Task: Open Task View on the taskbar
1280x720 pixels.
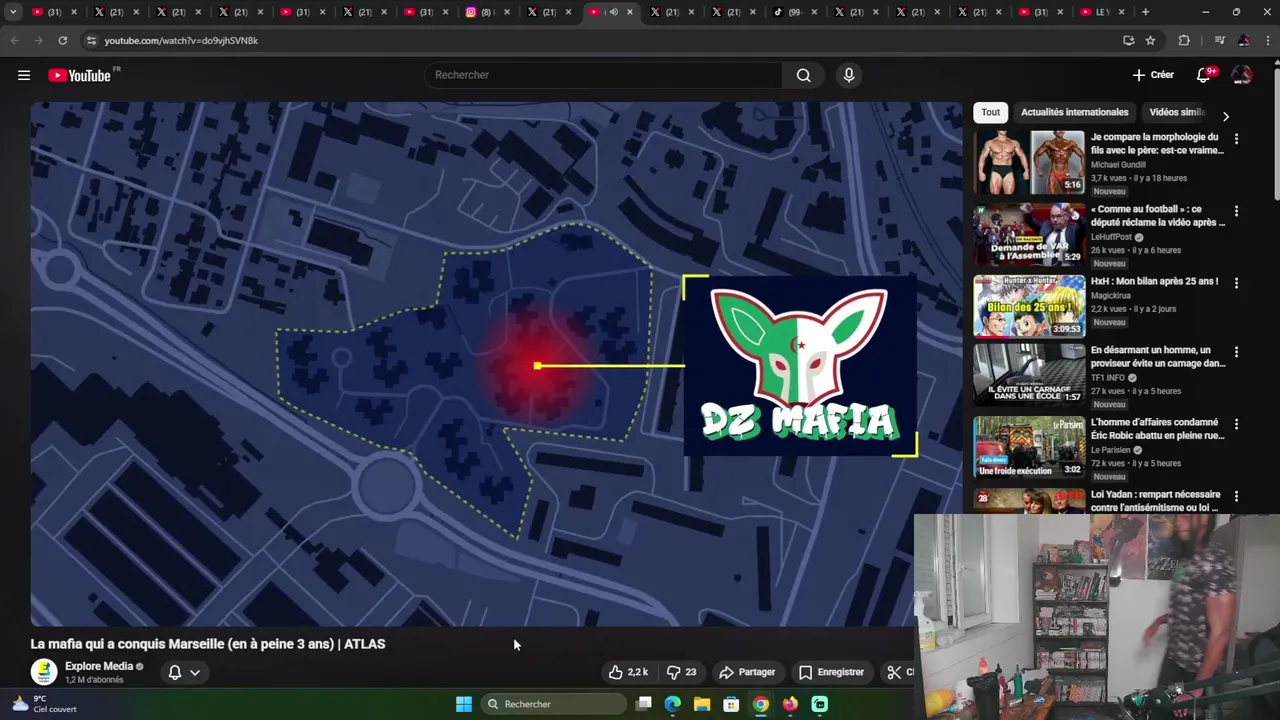Action: 644,704
